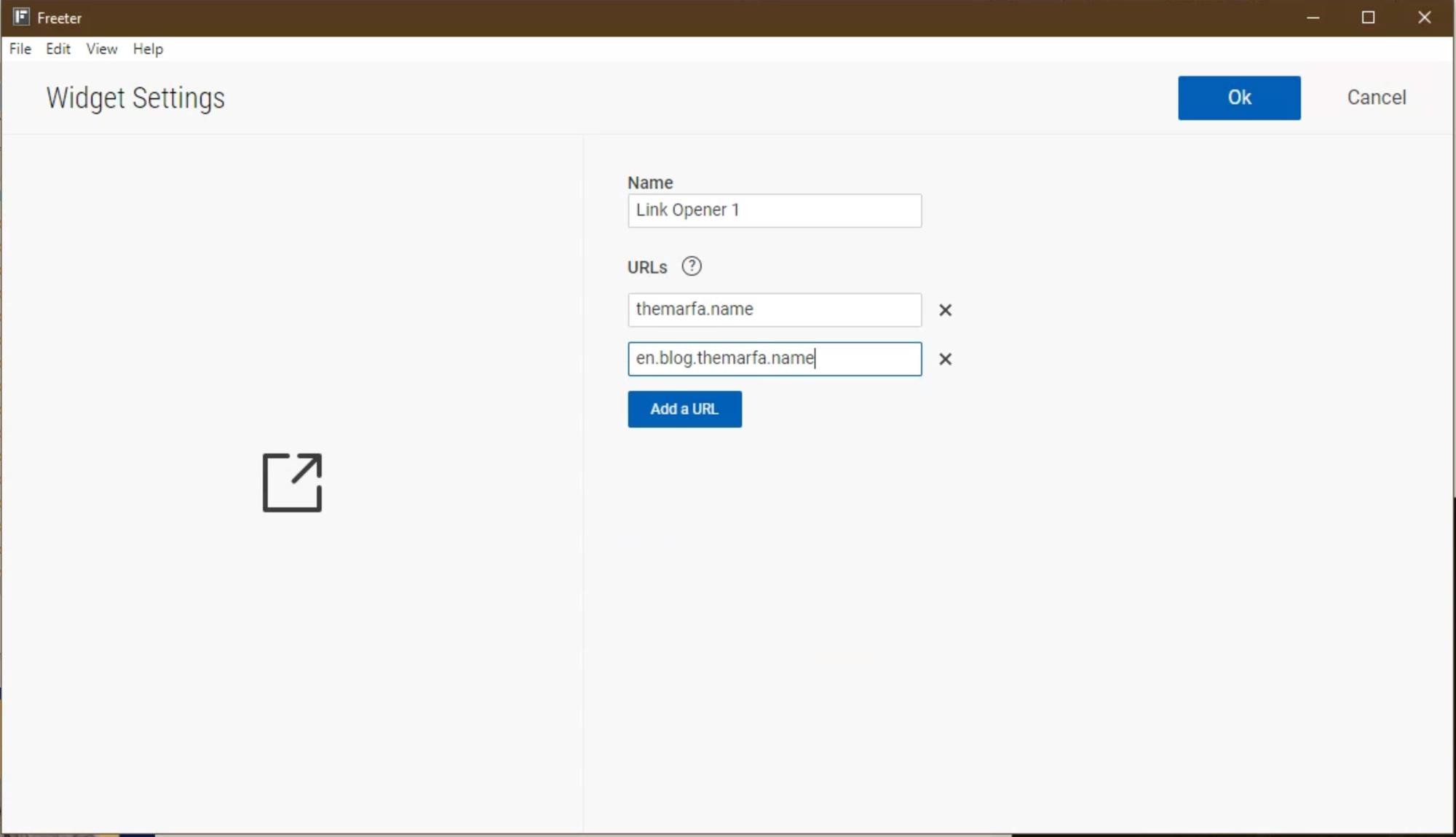Minimize the Freeter window
Image resolution: width=1456 pixels, height=837 pixels.
click(1313, 17)
